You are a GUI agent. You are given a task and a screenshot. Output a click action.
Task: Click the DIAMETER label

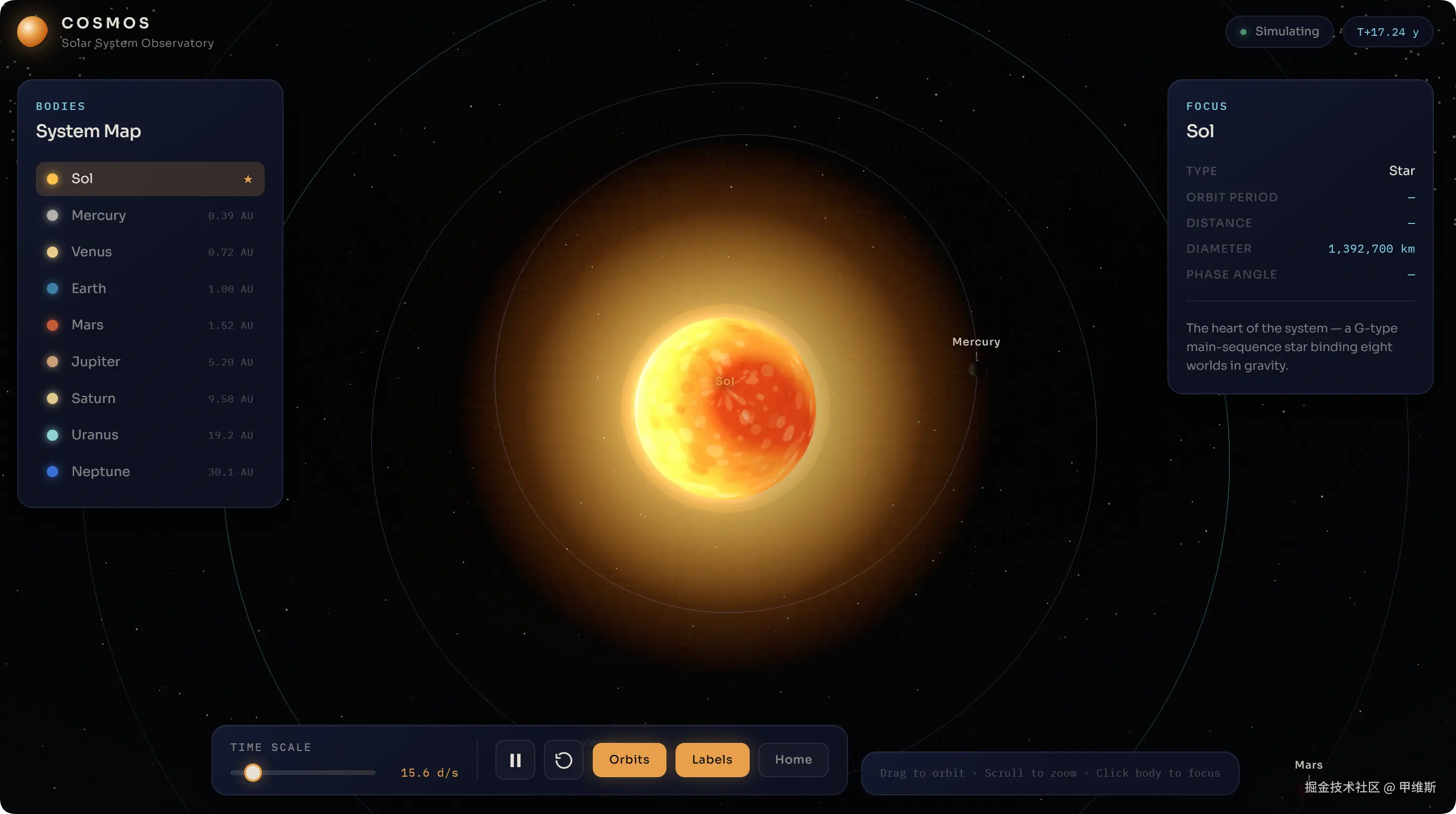tap(1218, 249)
